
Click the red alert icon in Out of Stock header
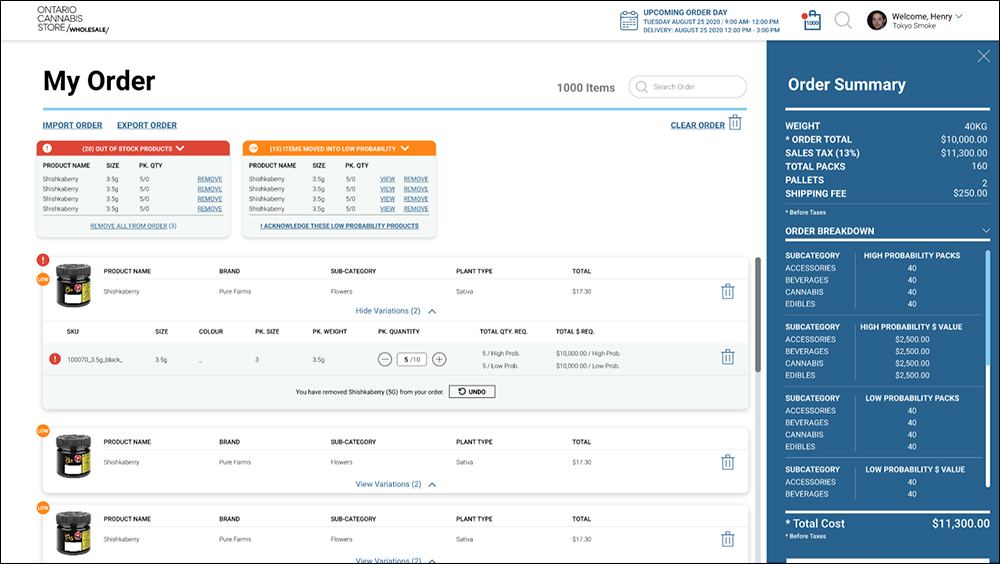coord(47,148)
